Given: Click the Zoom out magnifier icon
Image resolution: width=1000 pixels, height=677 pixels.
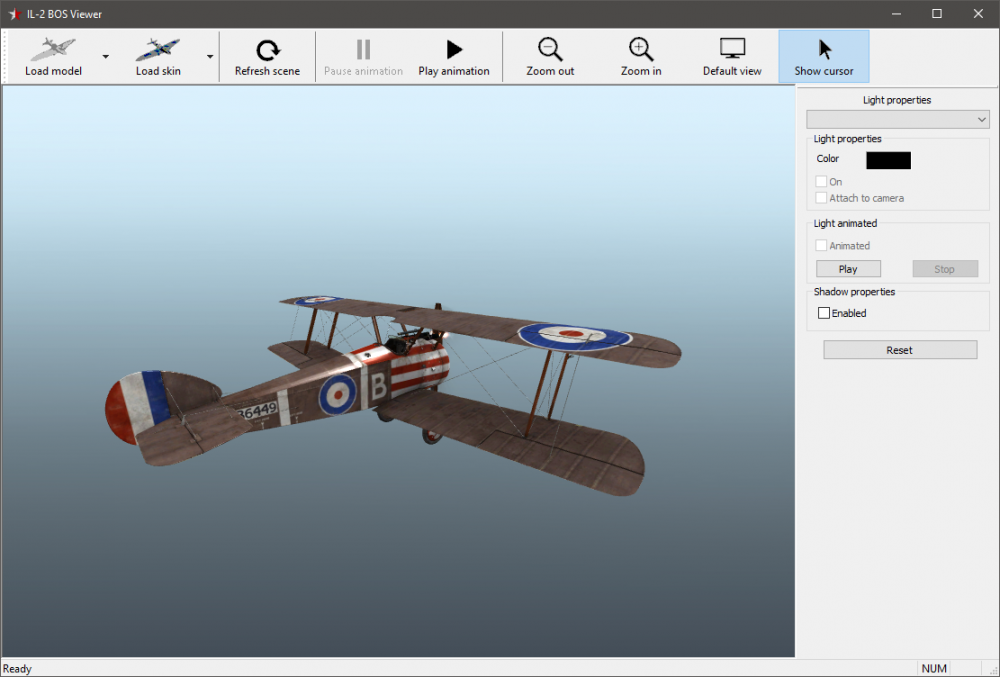Looking at the screenshot, I should tap(550, 49).
